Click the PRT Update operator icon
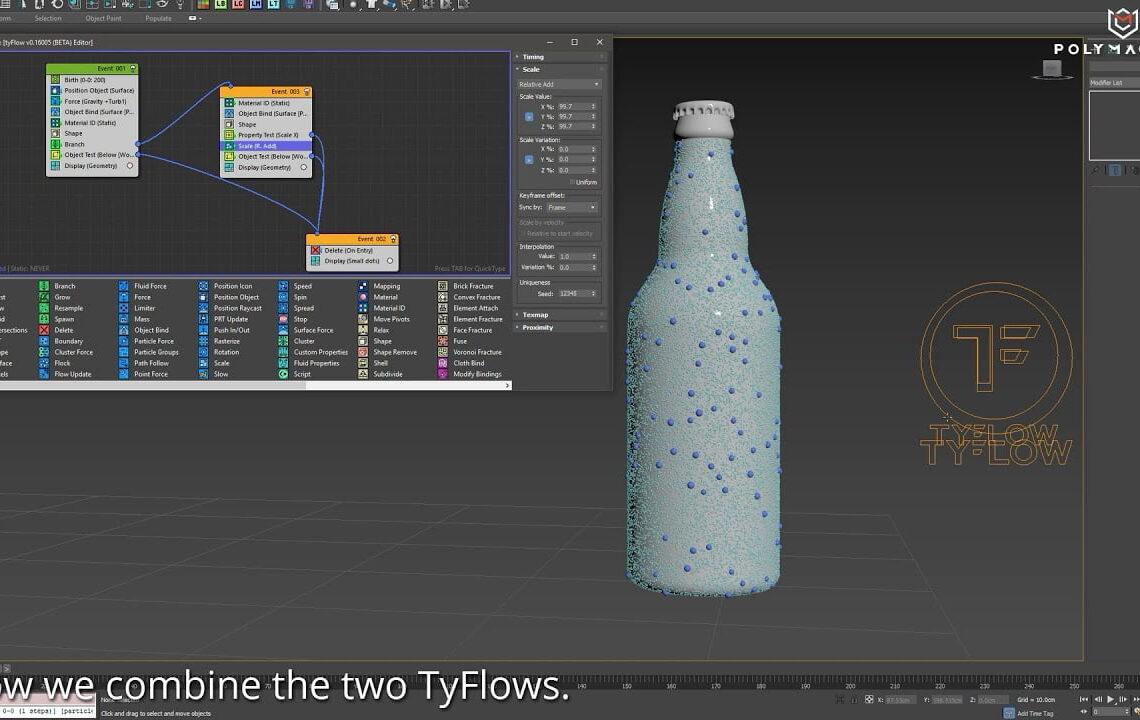Screen dimensions: 1140x720 tap(204, 319)
